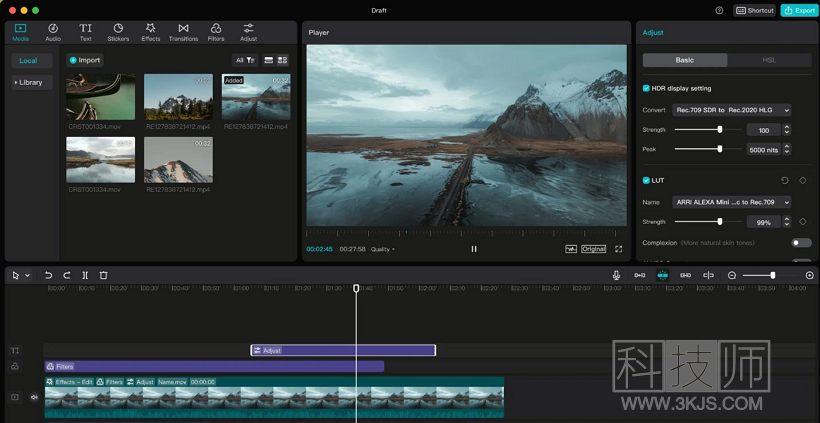Open the Convert dropdown Rec.709 SDR
The height and width of the screenshot is (423, 820).
(x=732, y=110)
